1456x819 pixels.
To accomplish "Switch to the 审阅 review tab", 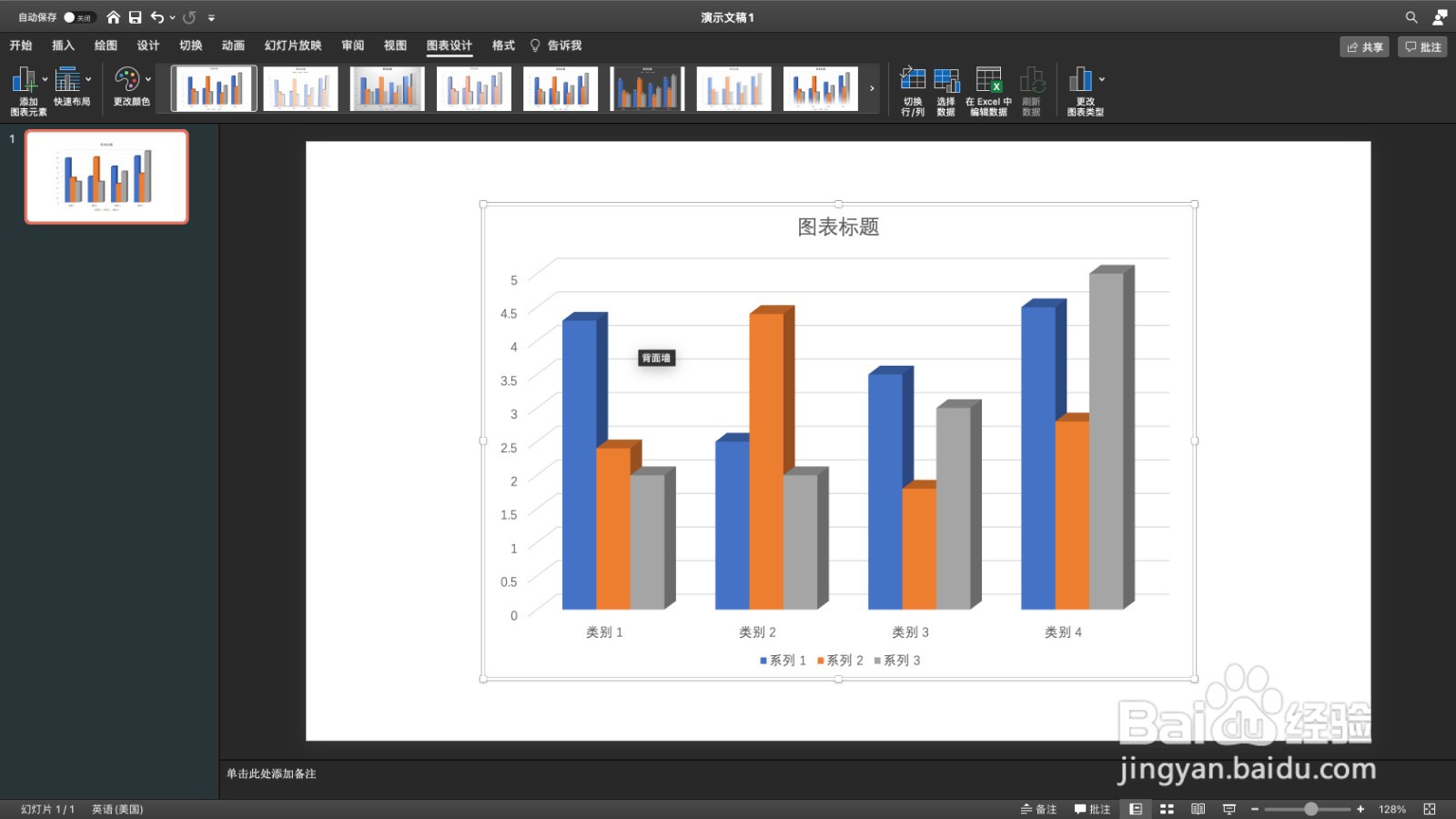I will pos(353,45).
